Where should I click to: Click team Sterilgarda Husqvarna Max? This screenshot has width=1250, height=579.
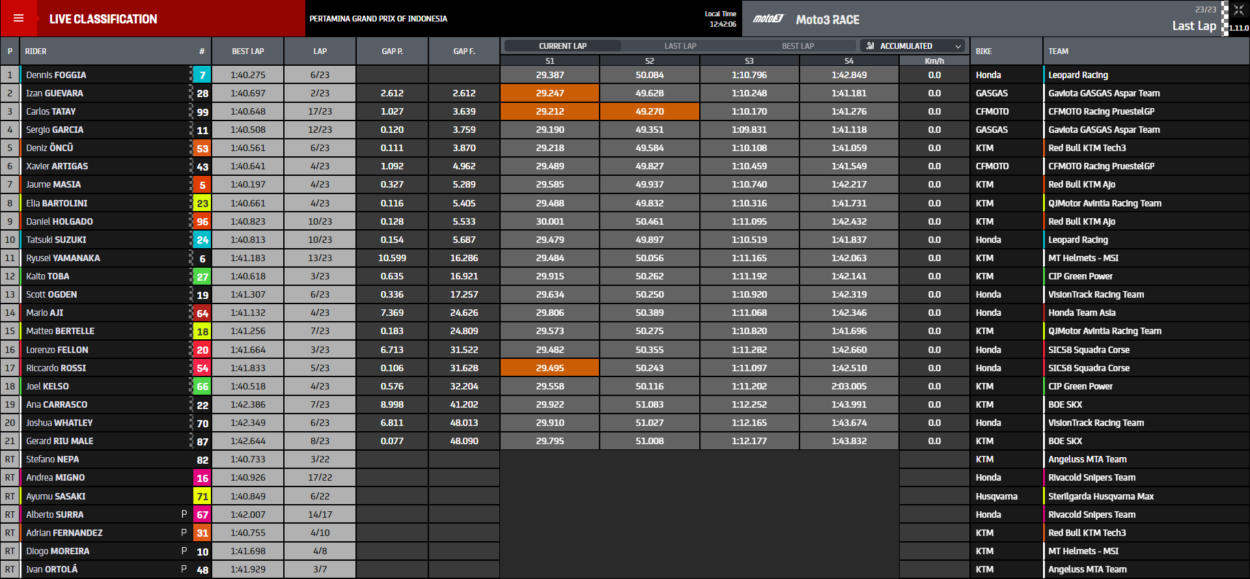tap(1101, 496)
